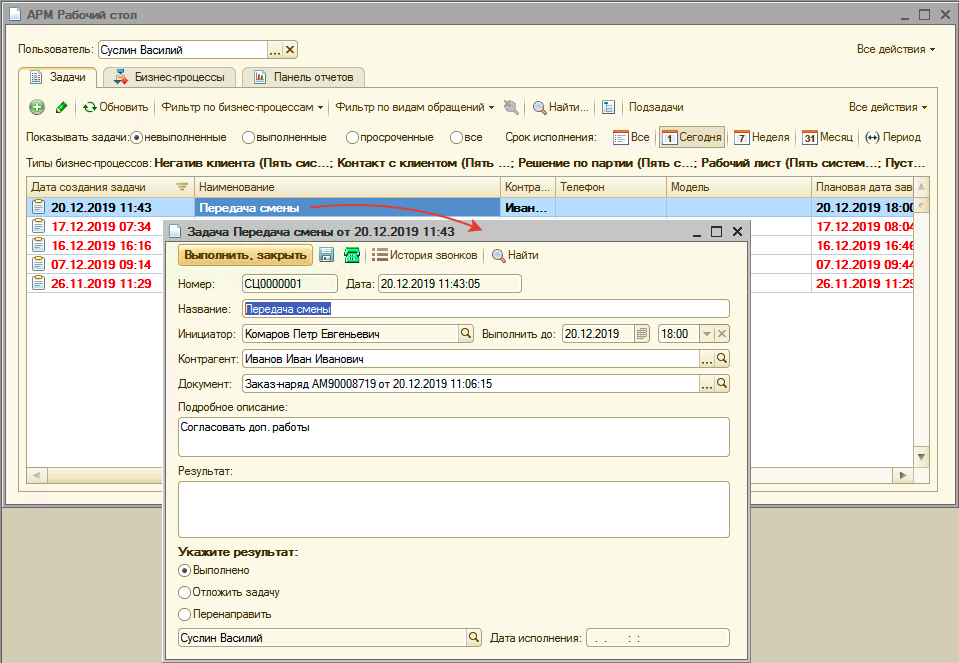
Task: Open the calendar picker next to Выполнить до
Action: [x=642, y=334]
